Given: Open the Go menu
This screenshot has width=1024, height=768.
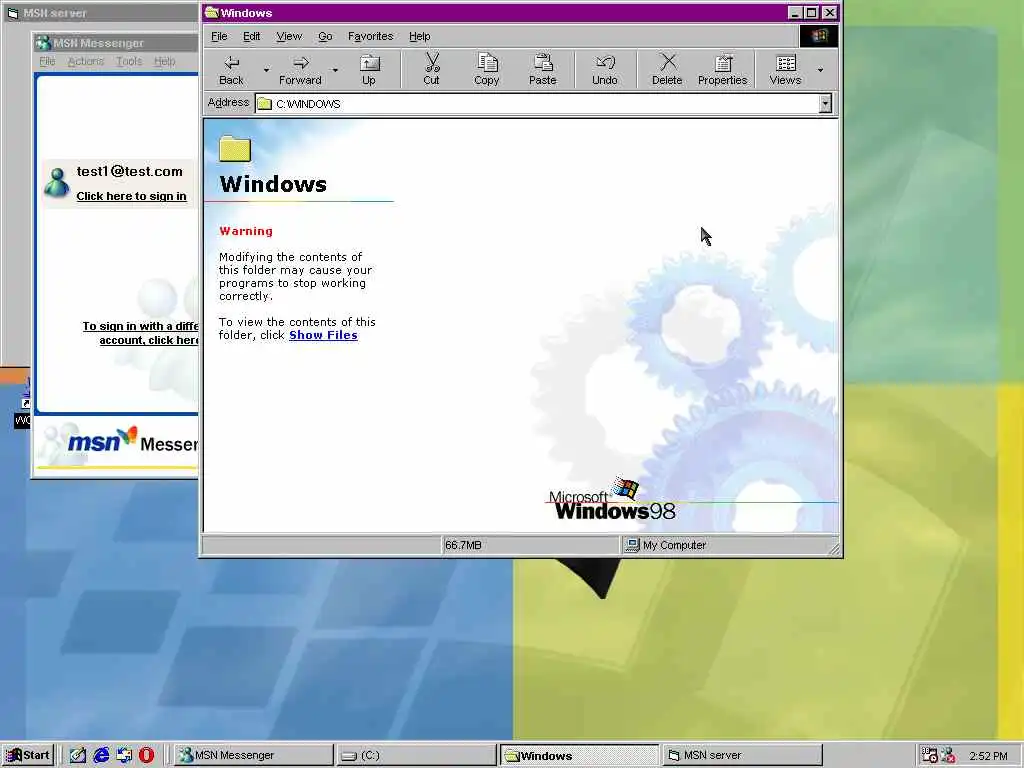Looking at the screenshot, I should tap(325, 37).
